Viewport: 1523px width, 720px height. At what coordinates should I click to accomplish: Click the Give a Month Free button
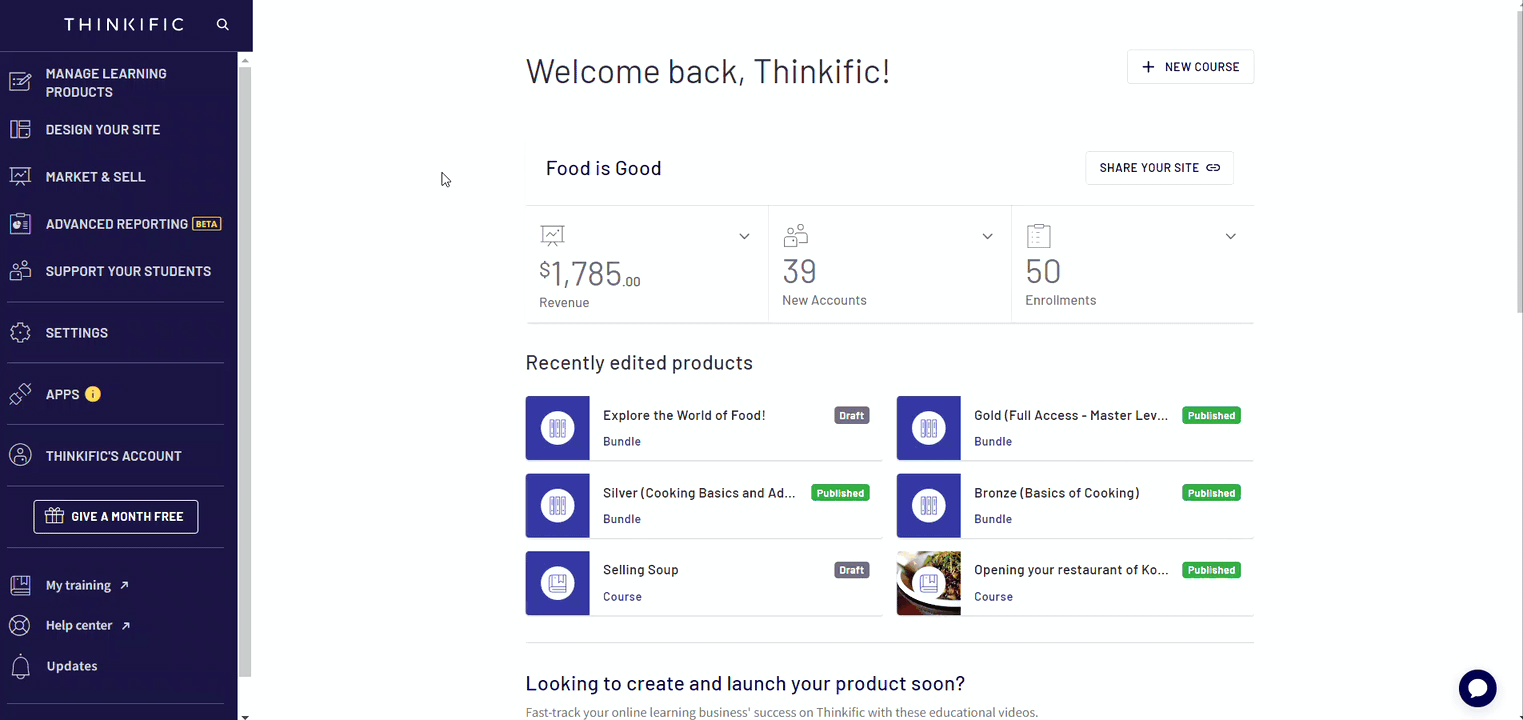(x=116, y=516)
